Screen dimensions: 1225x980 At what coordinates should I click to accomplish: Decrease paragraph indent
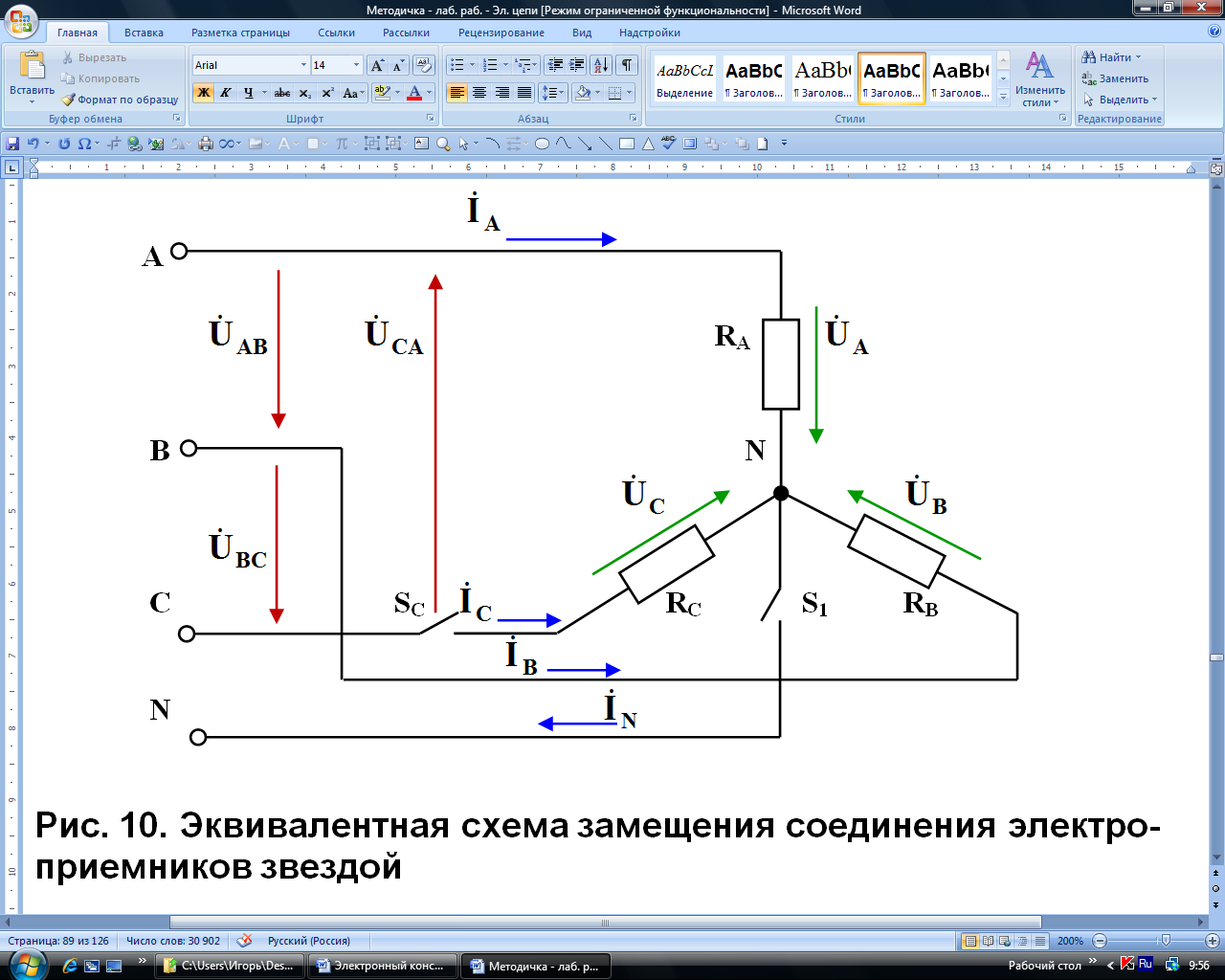click(x=555, y=65)
